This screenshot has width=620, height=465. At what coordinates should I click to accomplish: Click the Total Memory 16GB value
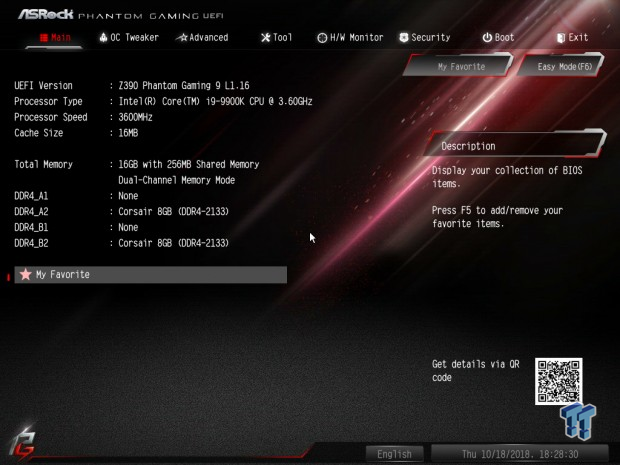(x=189, y=164)
